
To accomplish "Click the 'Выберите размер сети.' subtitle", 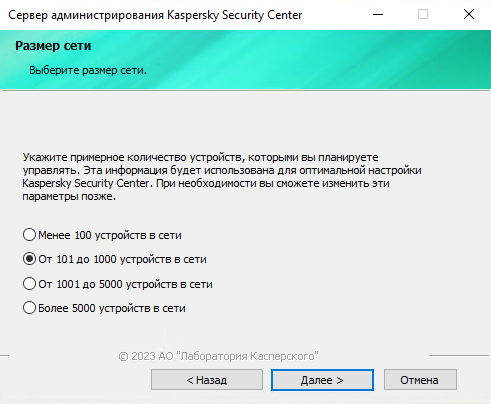I will pos(88,70).
